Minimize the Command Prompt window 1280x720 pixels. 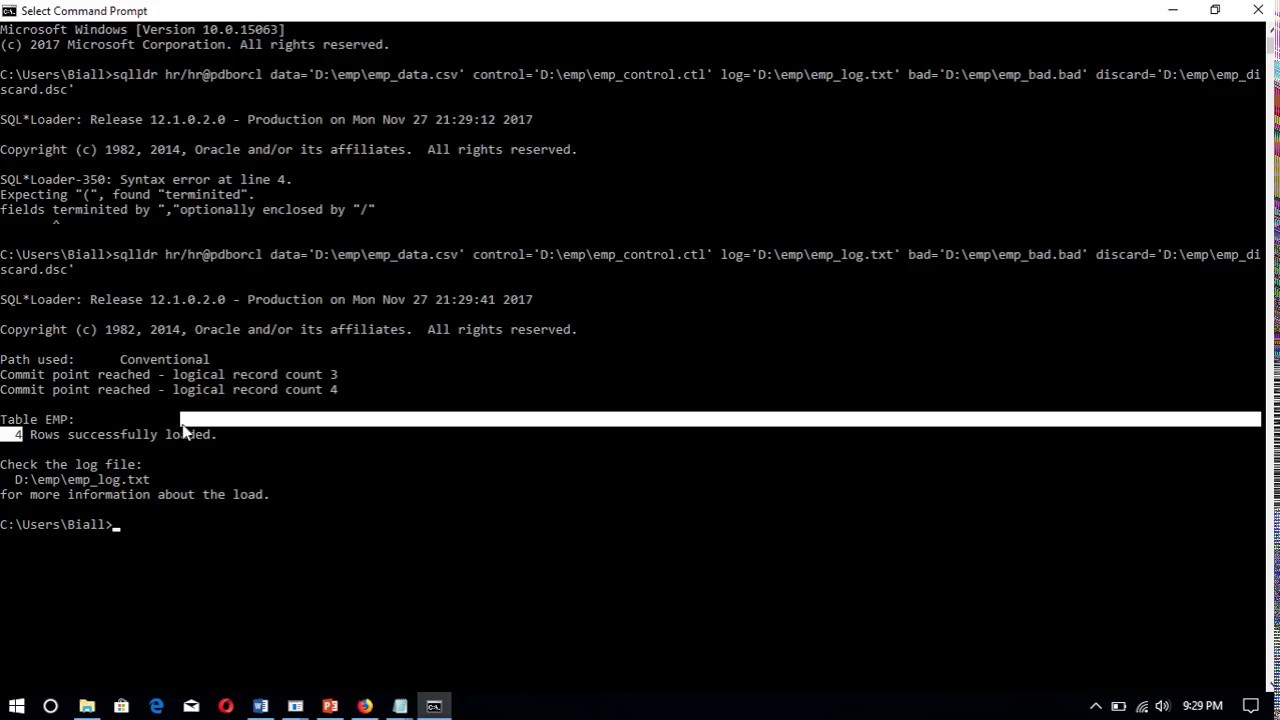(x=1172, y=10)
